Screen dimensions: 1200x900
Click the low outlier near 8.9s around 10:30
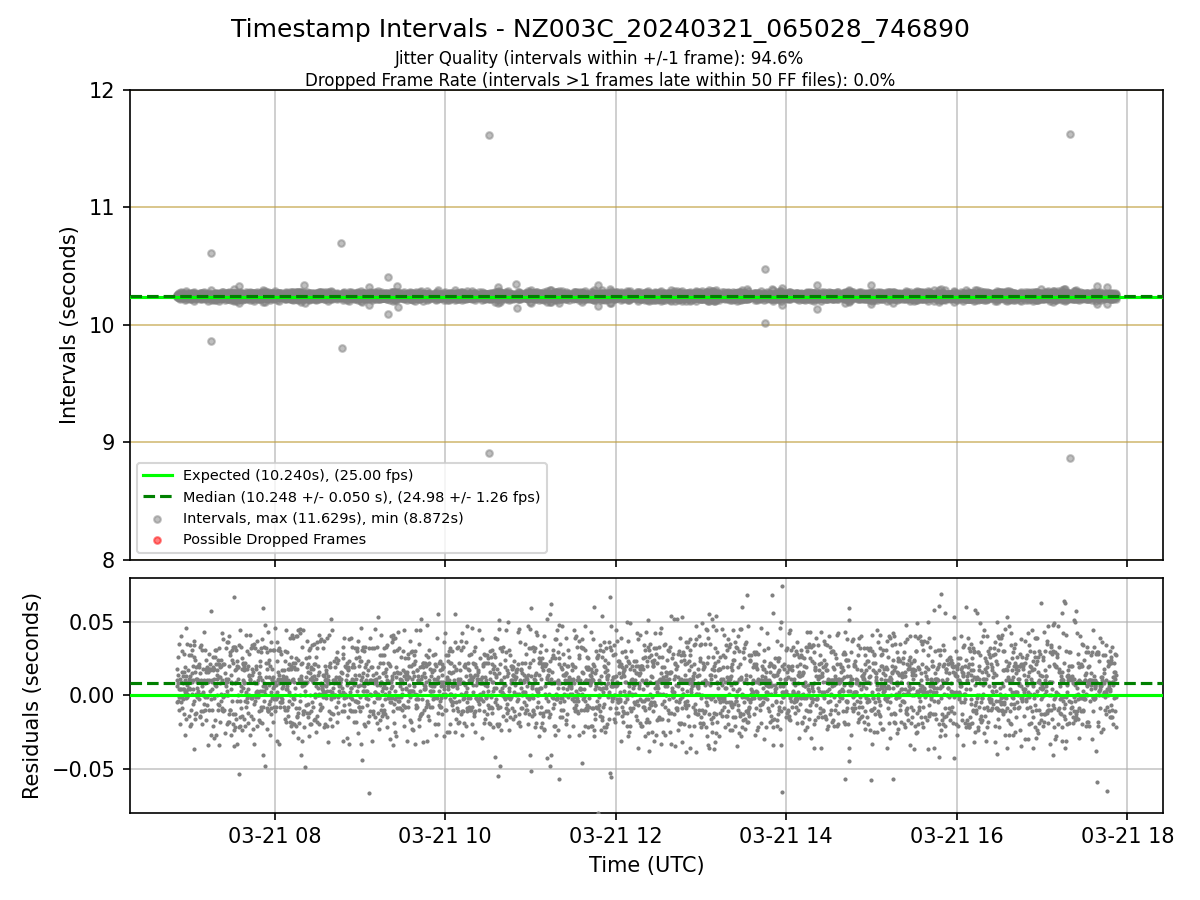click(x=489, y=453)
